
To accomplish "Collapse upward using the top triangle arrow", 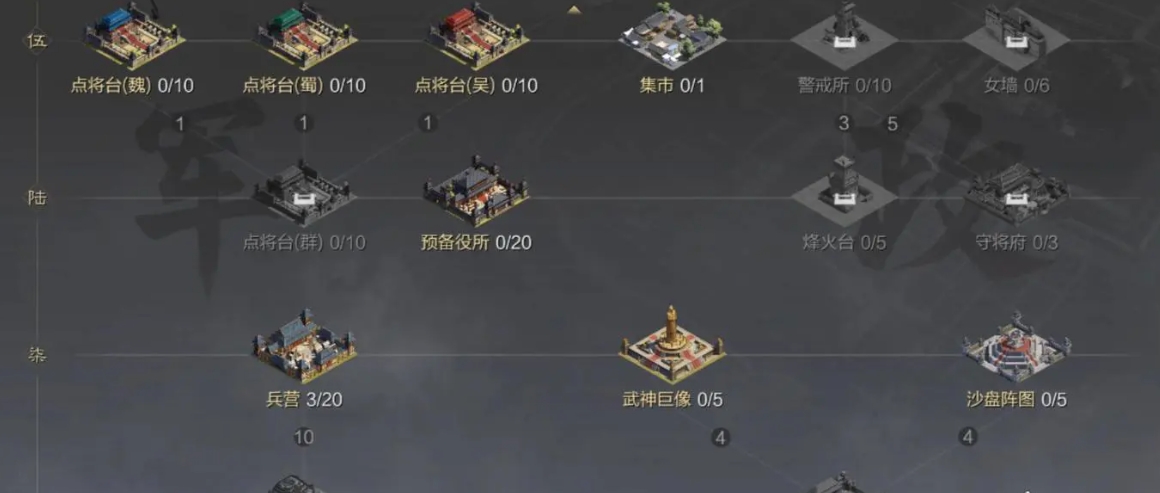I will point(573,10).
